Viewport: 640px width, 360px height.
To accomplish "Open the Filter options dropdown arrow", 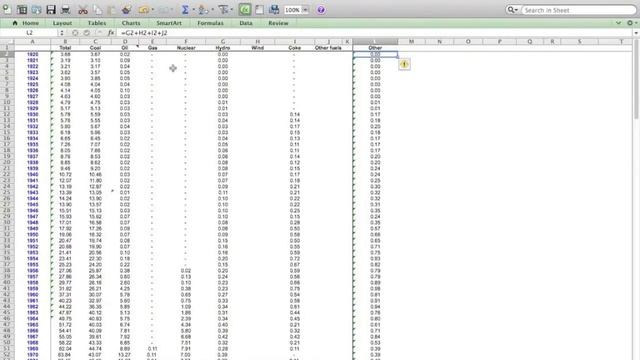I will [x=231, y=10].
